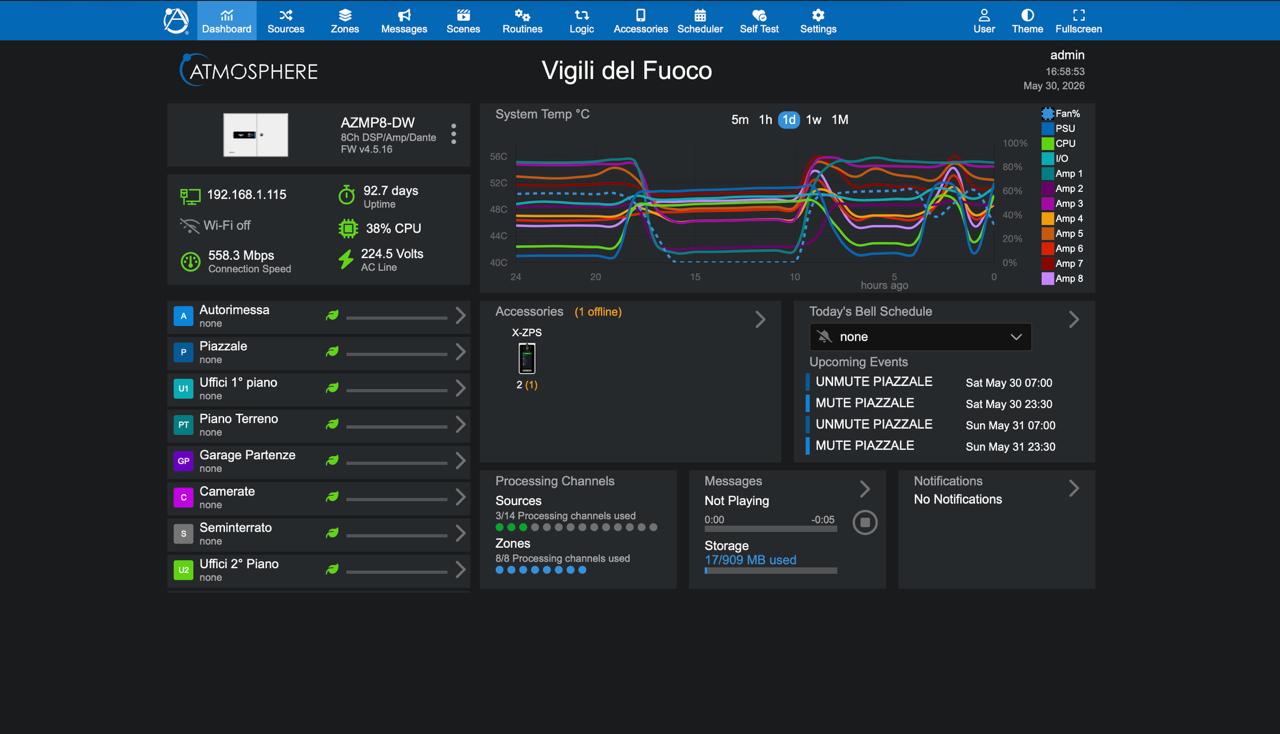Open the AZMP8-DW three-dot menu
Image resolution: width=1280 pixels, height=734 pixels.
[x=454, y=134]
